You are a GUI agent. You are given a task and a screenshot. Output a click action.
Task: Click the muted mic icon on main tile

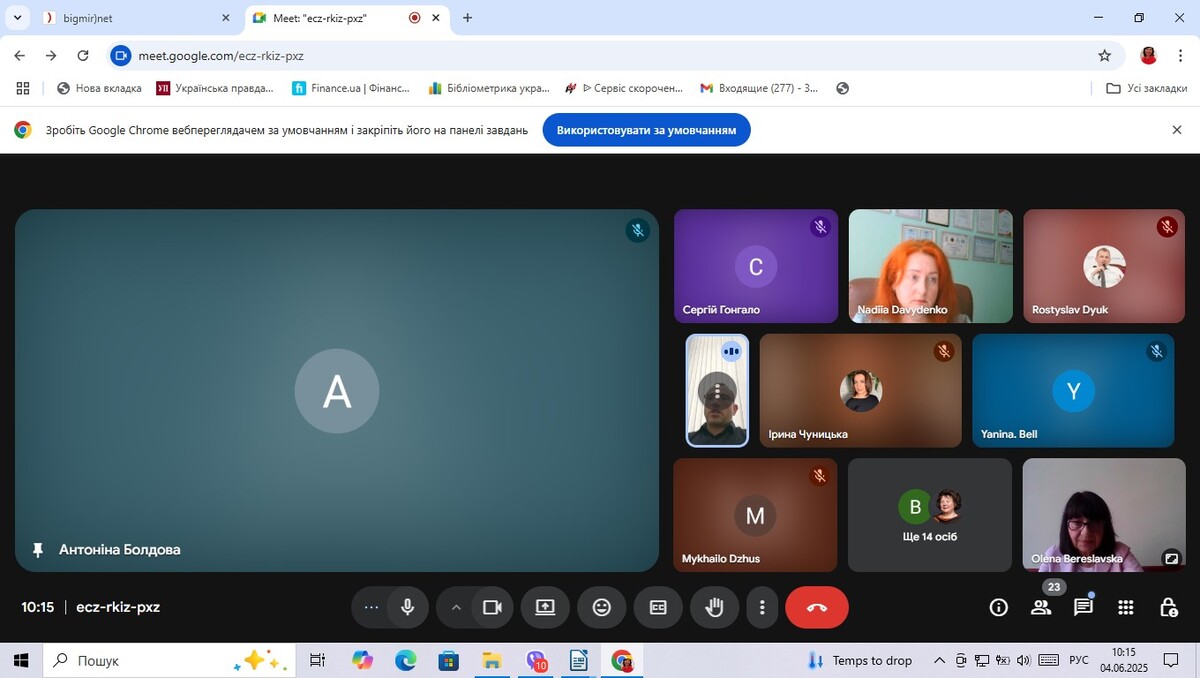pyautogui.click(x=637, y=231)
